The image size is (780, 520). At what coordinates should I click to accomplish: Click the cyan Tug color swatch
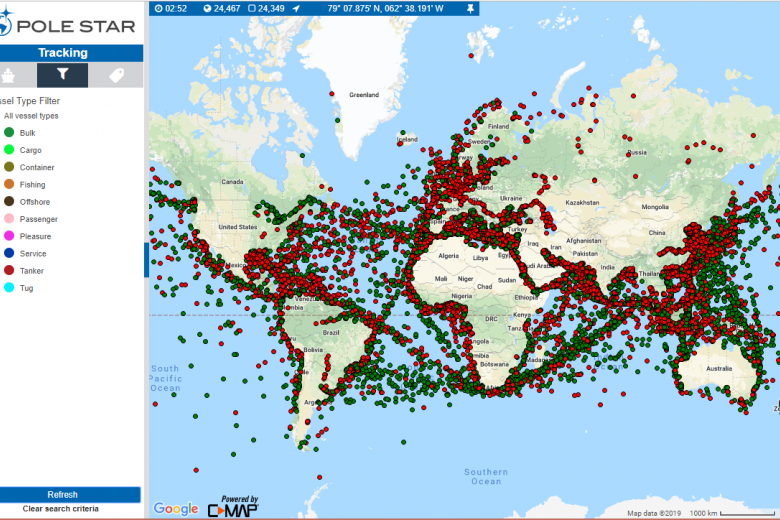(10, 288)
